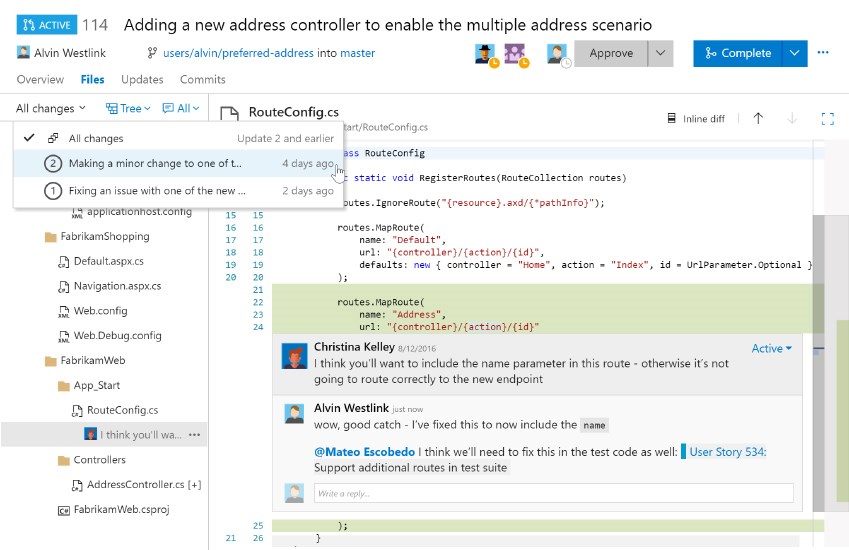Open the All comments filter dropdown
Screen dimensions: 849x550
coord(181,108)
